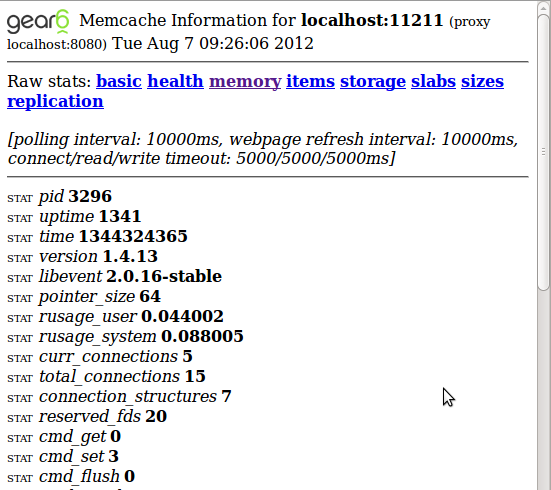Click the vertical scrollbar thumb

pos(544,152)
